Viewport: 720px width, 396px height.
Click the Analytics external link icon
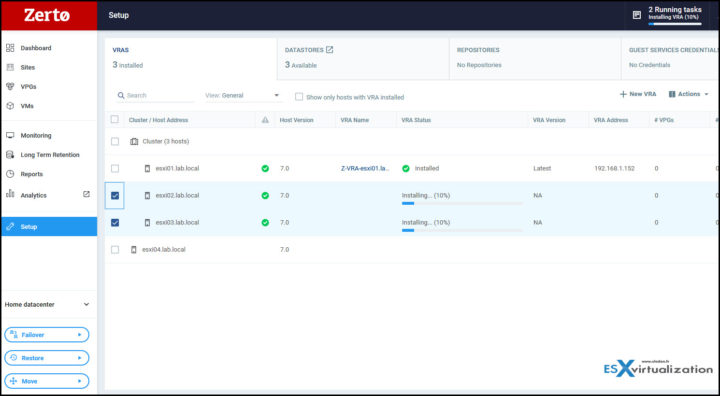[x=86, y=194]
